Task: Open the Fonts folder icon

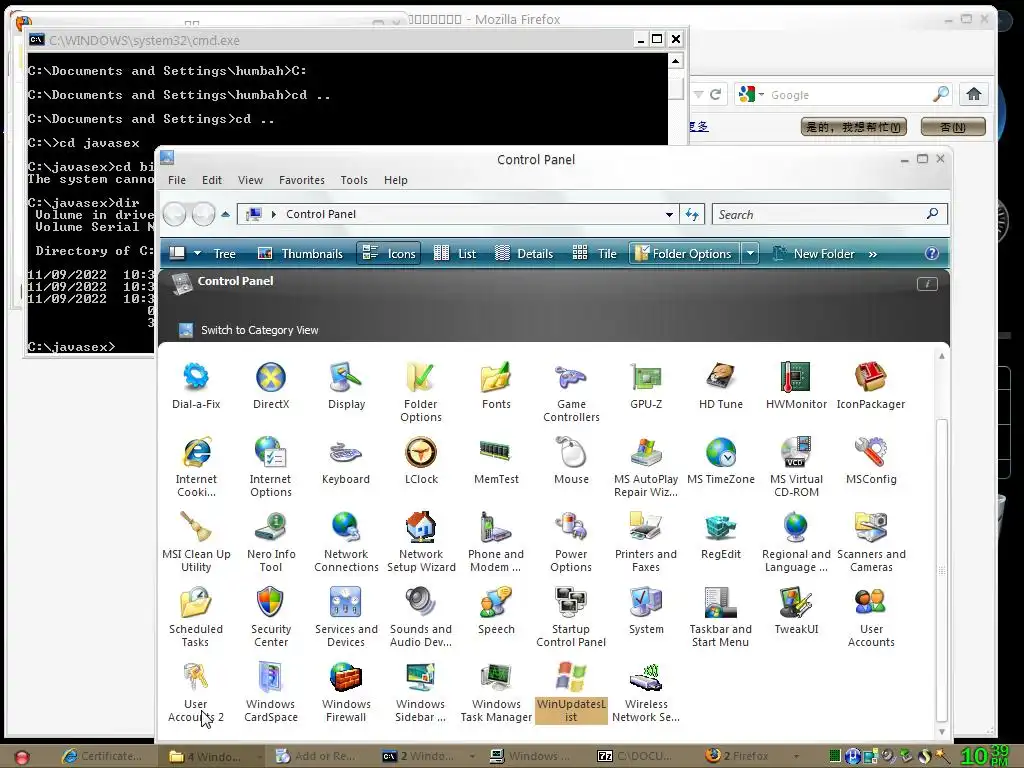Action: pyautogui.click(x=496, y=386)
